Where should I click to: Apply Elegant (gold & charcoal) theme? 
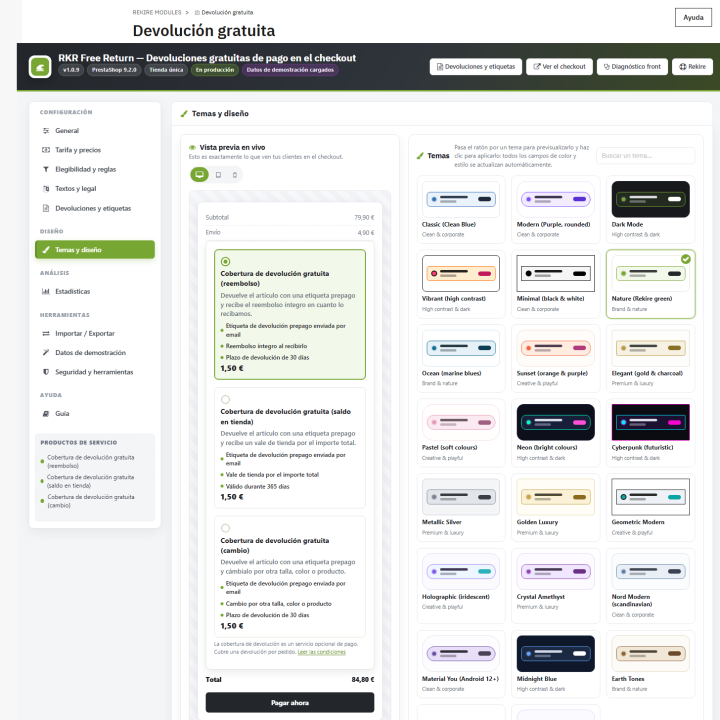pos(651,359)
